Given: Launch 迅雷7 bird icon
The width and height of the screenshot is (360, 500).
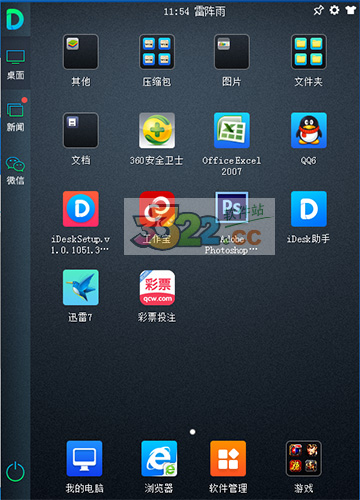Looking at the screenshot, I should click(x=81, y=287).
